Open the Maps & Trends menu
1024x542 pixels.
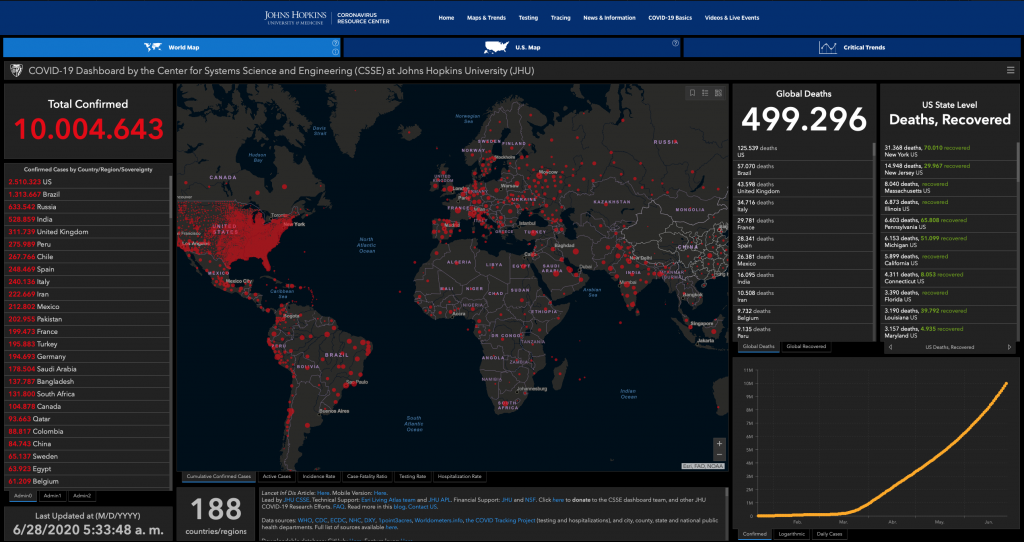coord(486,18)
